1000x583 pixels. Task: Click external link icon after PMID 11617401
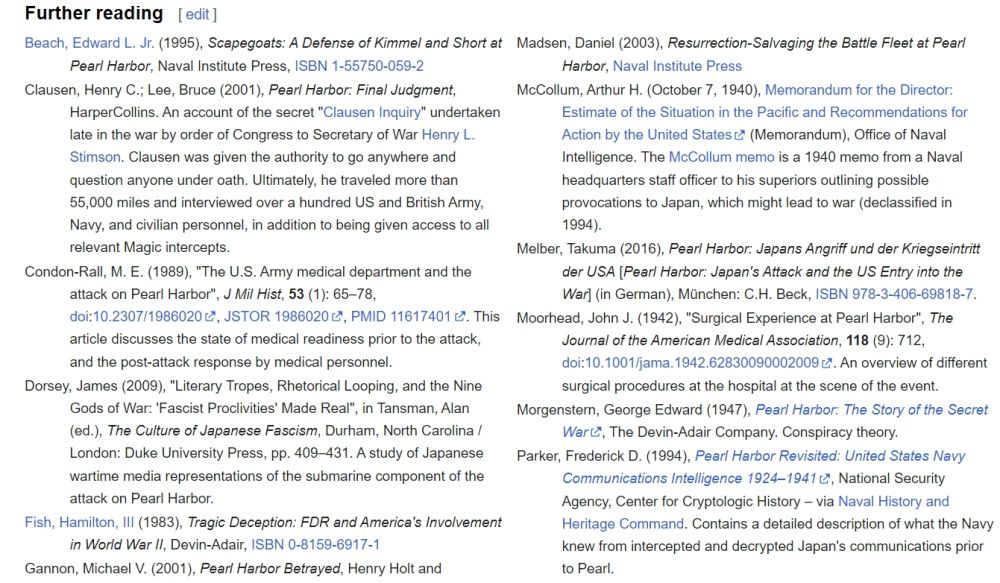[x=460, y=316]
